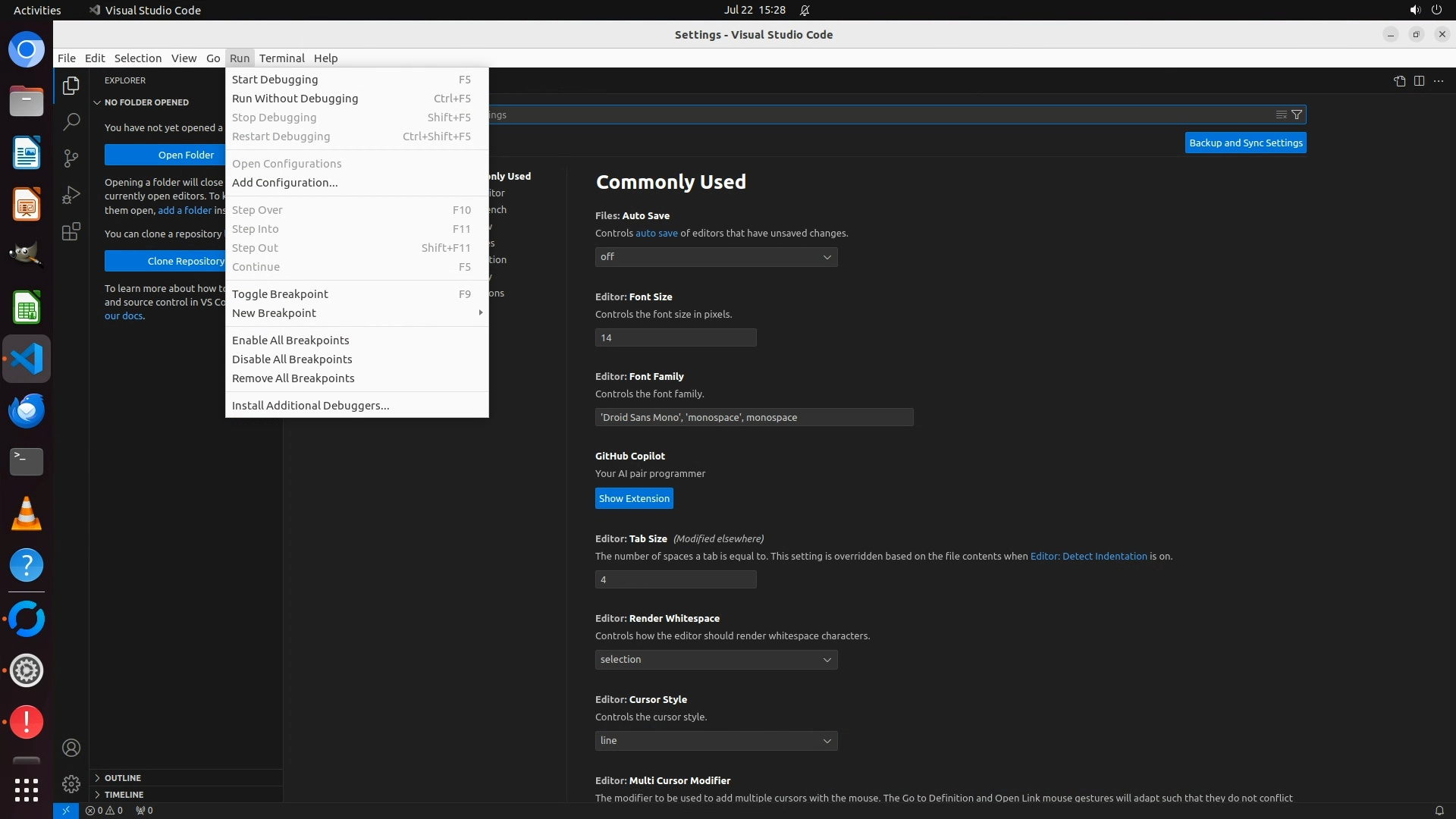This screenshot has width=1456, height=819.
Task: Click the split editor right icon
Action: tap(1419, 81)
